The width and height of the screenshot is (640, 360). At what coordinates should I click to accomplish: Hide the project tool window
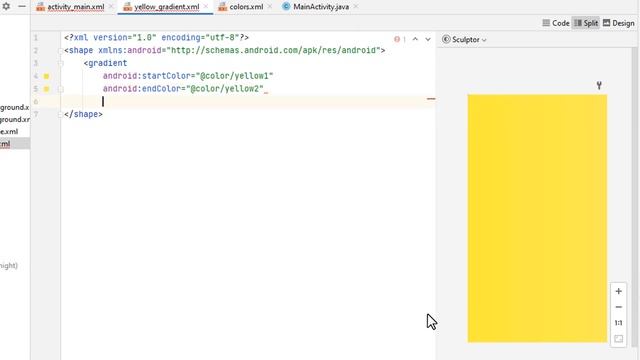[22, 7]
